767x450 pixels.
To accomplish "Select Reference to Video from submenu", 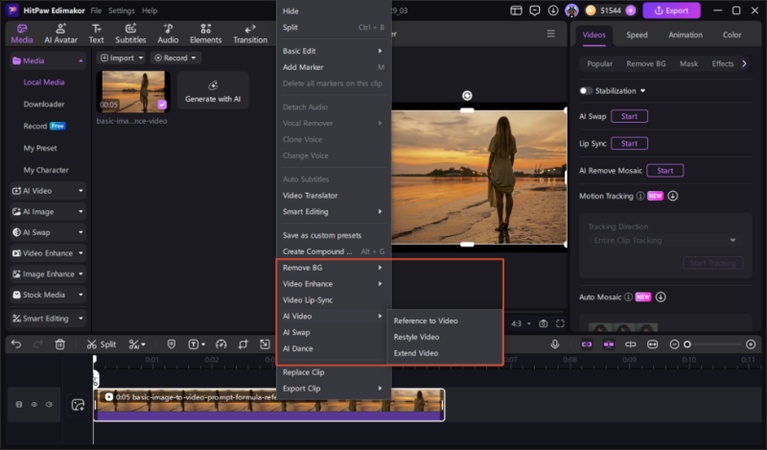I will point(426,321).
